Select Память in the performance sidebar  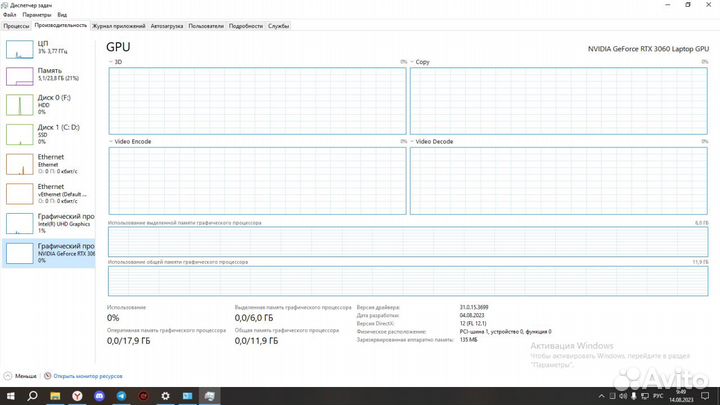(x=50, y=76)
